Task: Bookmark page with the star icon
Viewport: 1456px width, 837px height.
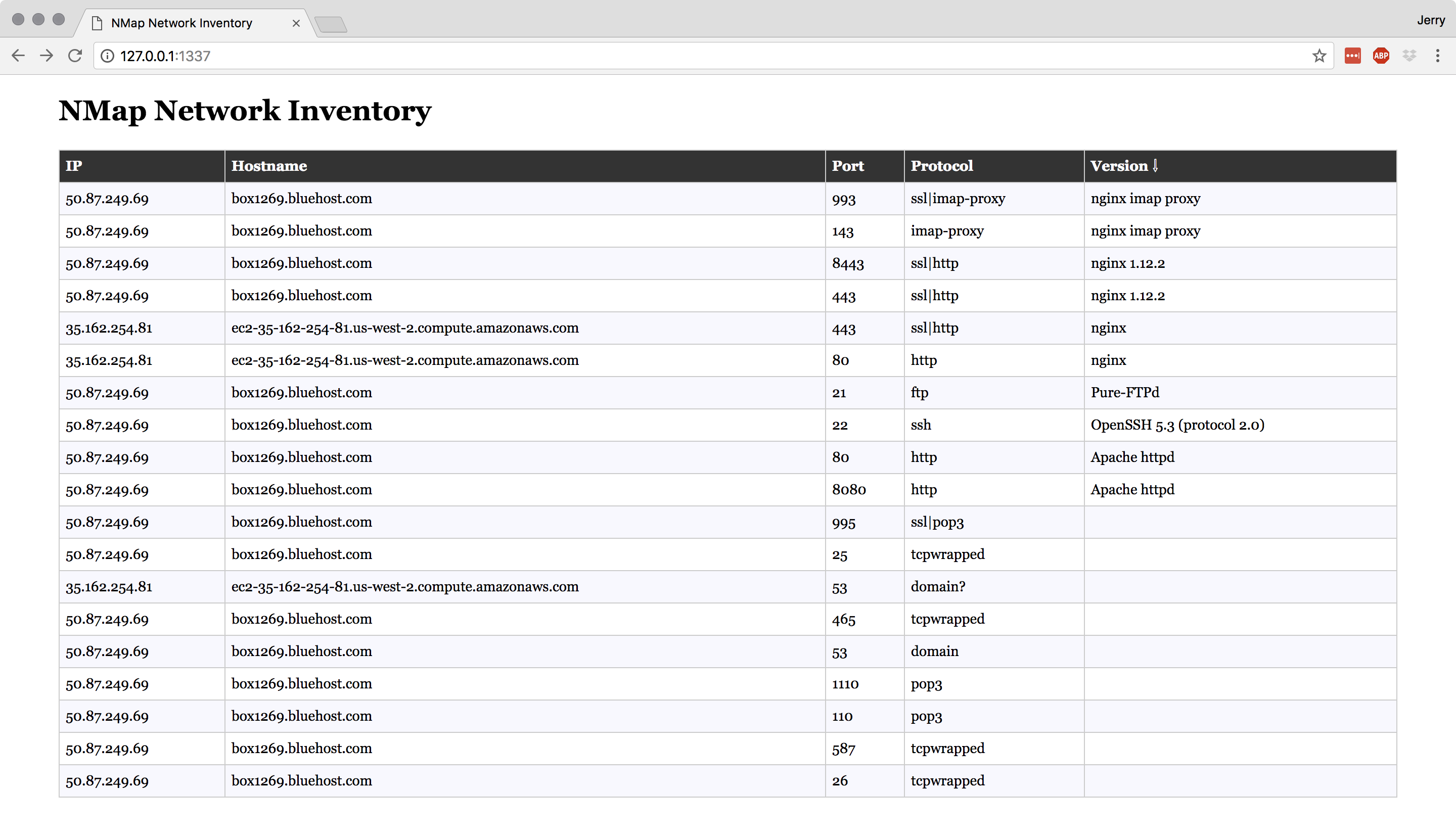Action: (x=1318, y=56)
